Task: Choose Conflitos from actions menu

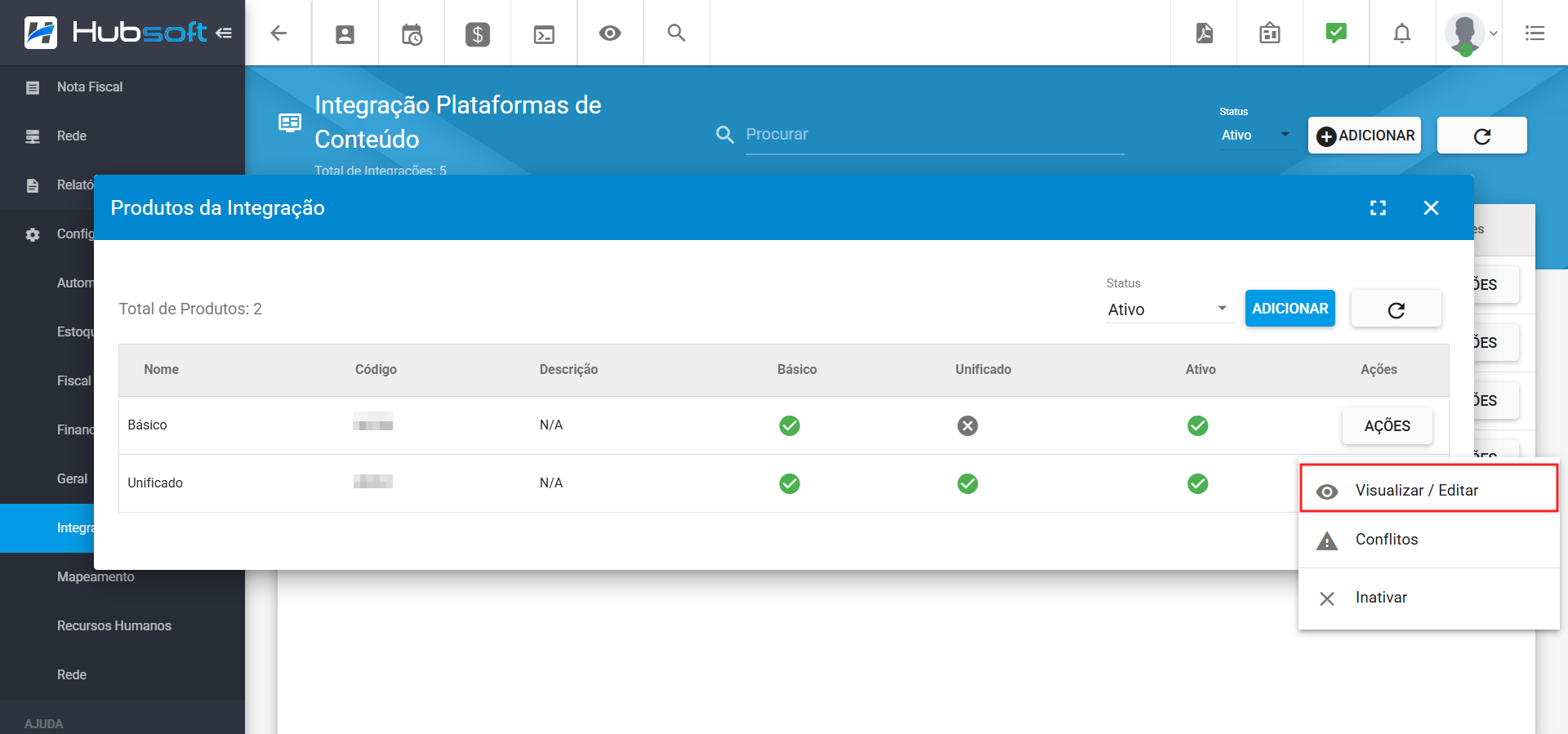Action: pyautogui.click(x=1429, y=540)
